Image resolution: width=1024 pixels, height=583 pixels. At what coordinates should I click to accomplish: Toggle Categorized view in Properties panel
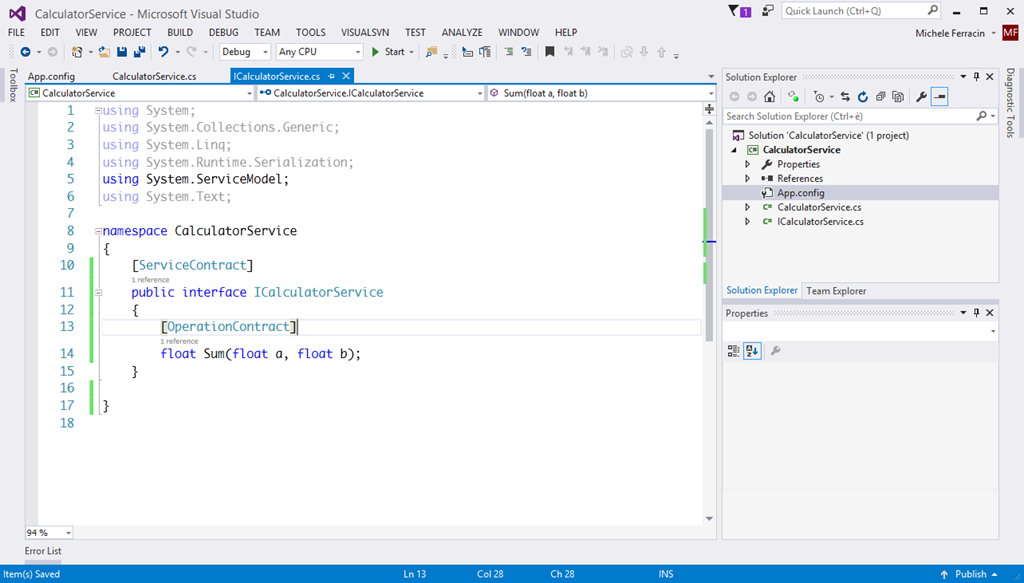(733, 351)
